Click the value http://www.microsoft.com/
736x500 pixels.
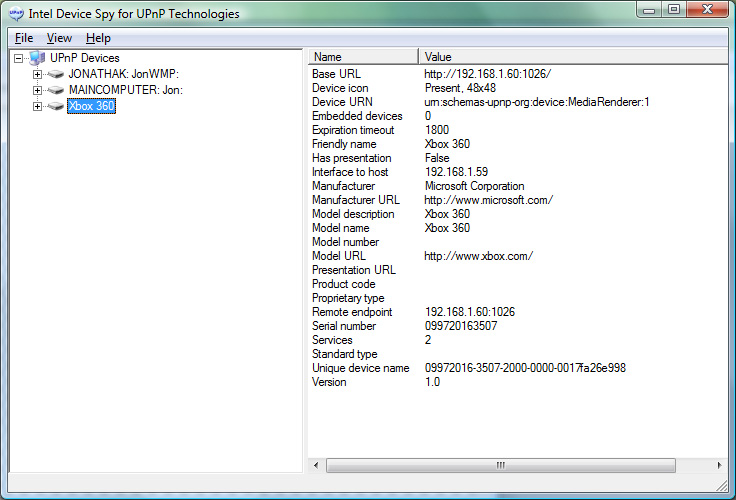coord(489,200)
